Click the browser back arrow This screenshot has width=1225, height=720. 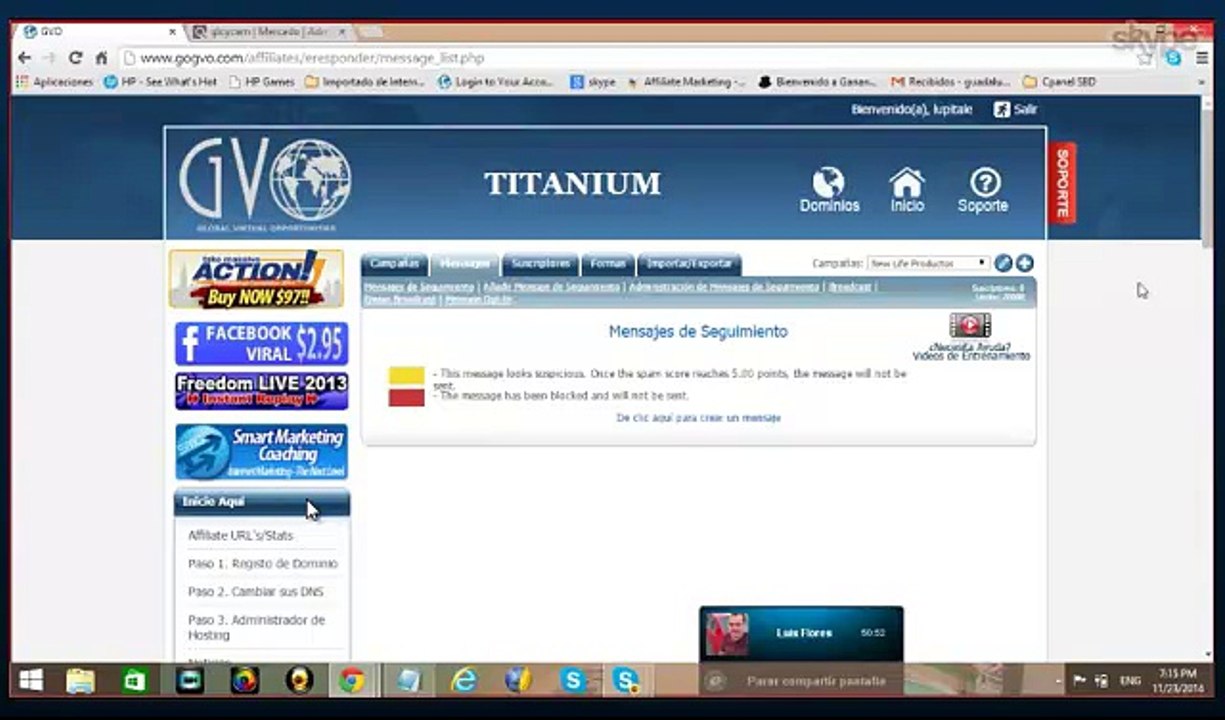click(x=25, y=58)
